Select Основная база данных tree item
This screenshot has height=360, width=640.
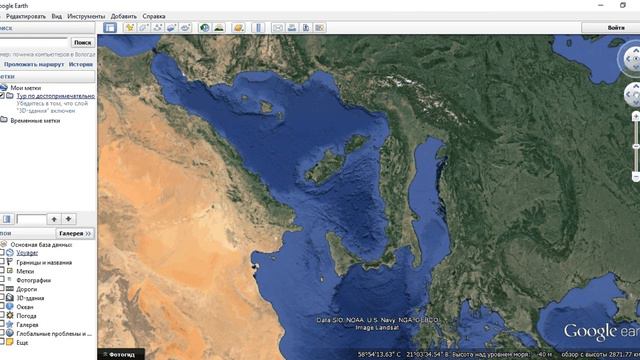pyautogui.click(x=41, y=244)
